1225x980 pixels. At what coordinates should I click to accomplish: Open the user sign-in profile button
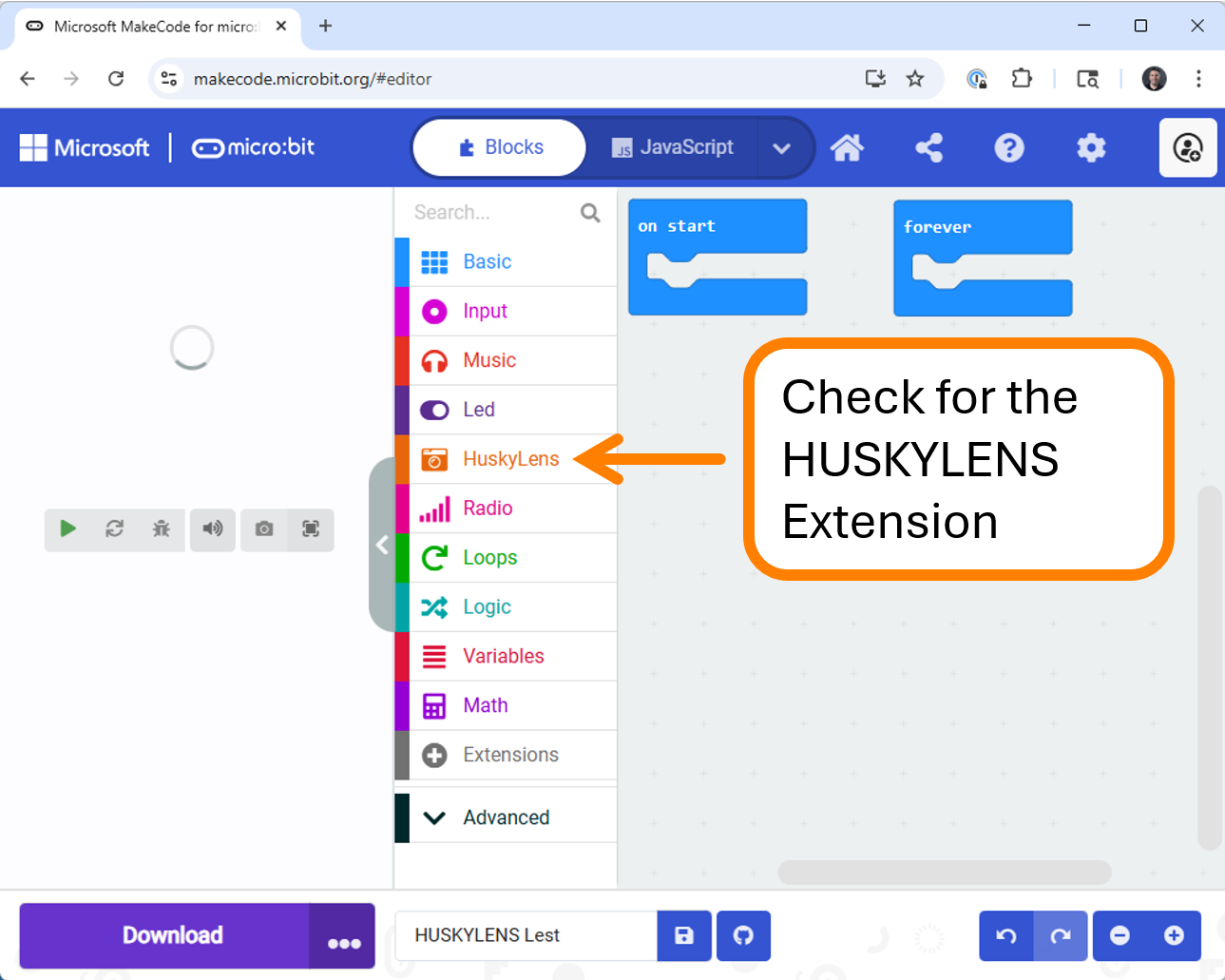click(1188, 148)
